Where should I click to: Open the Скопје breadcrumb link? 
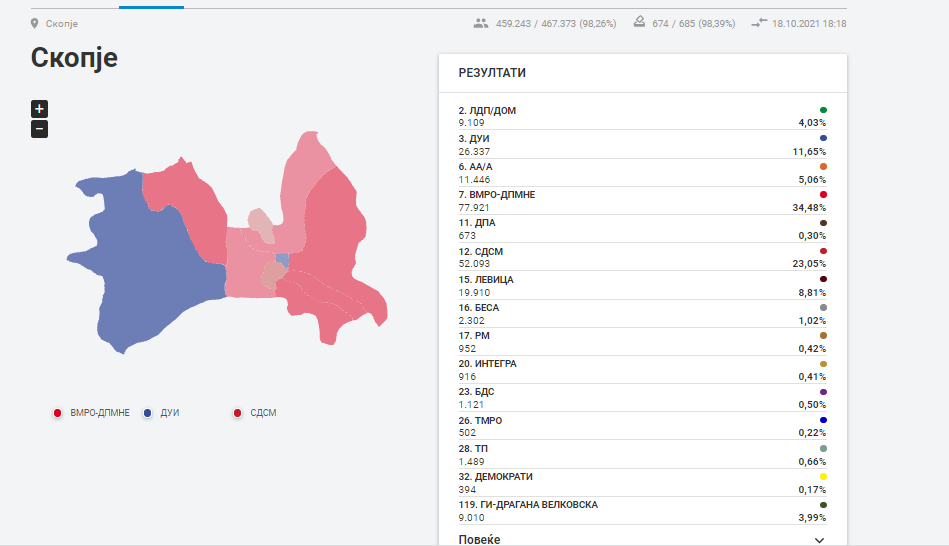(x=61, y=23)
